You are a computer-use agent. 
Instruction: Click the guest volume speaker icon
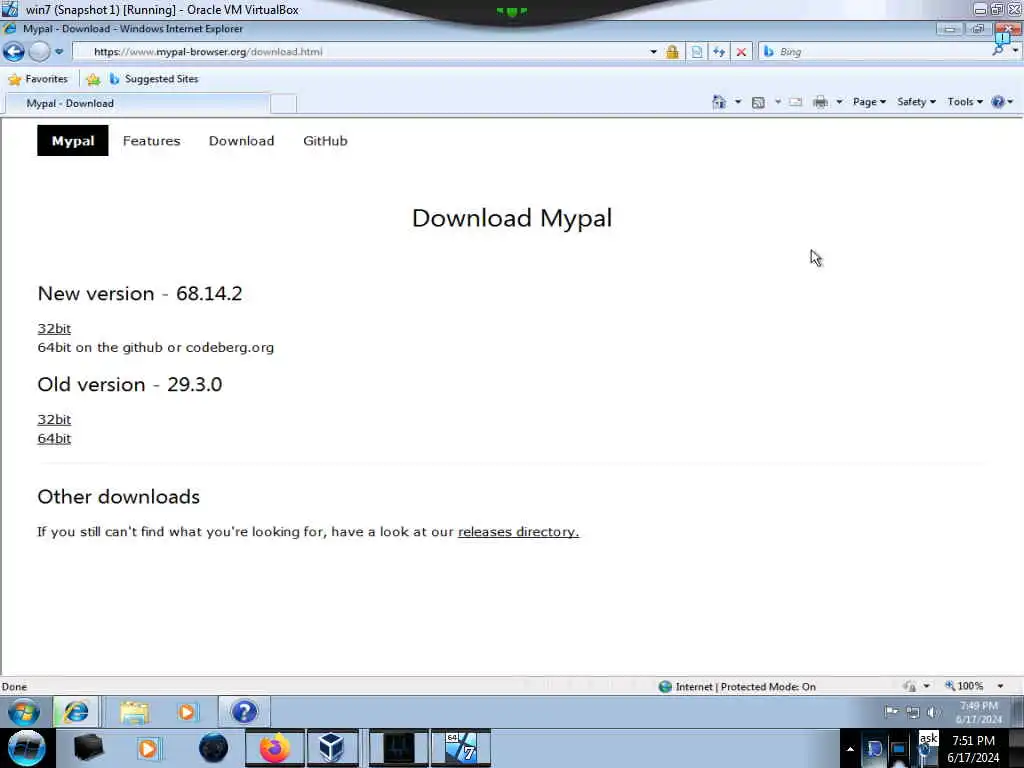[x=933, y=712]
